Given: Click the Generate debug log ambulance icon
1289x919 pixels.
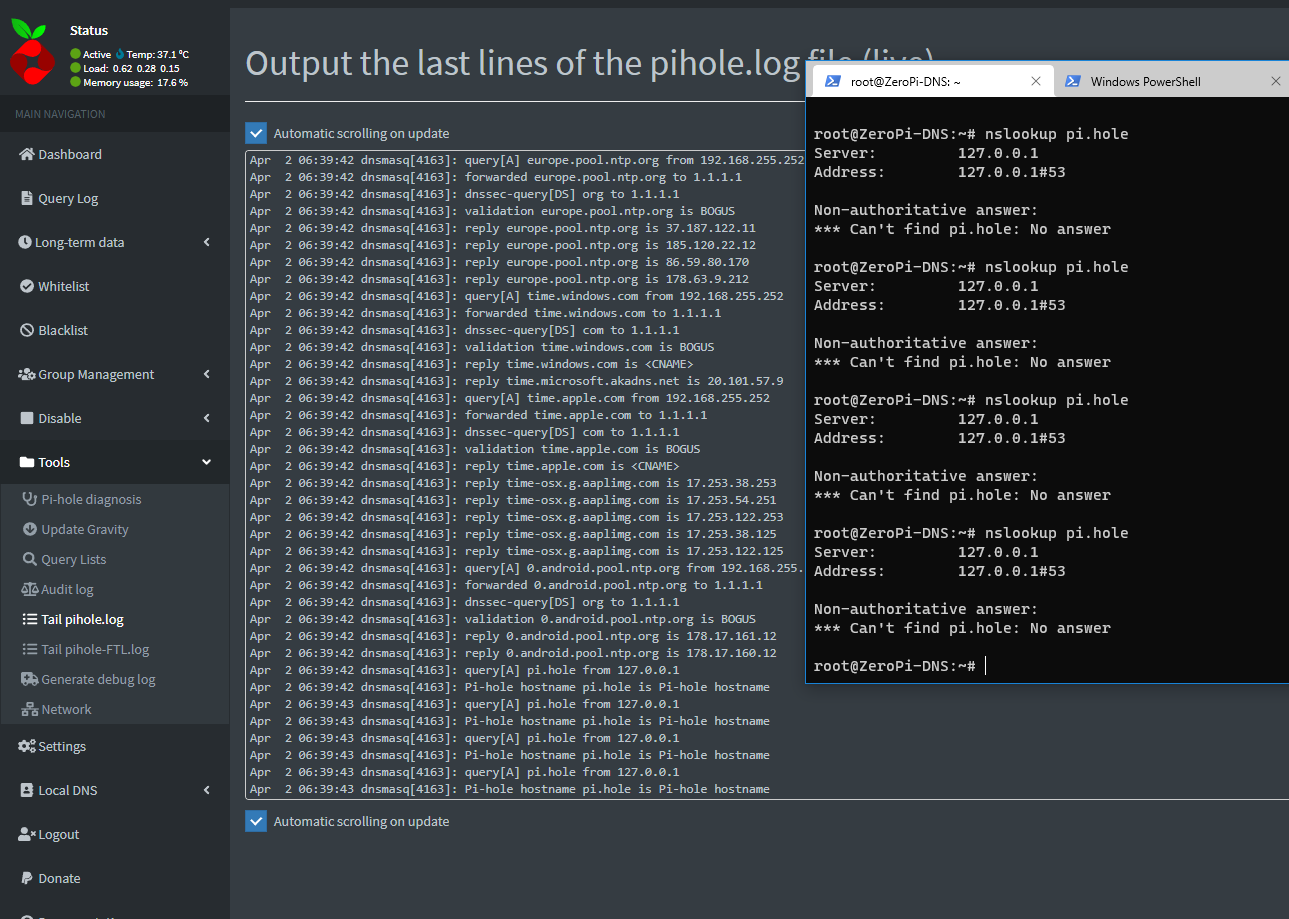Looking at the screenshot, I should 30,679.
